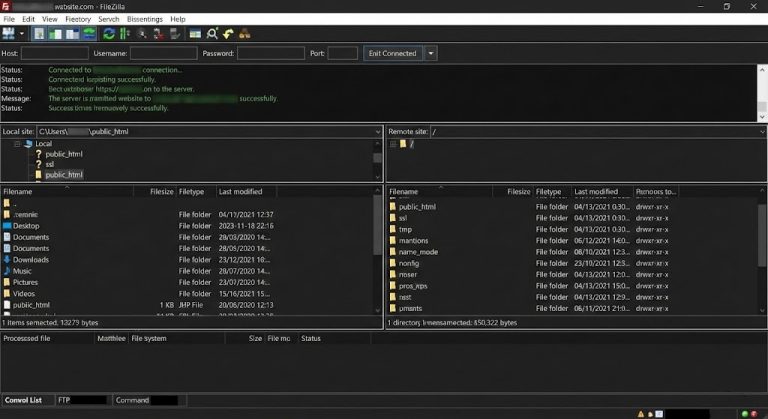The width and height of the screenshot is (768, 419).
Task: Open the Fieotory menu
Action: [x=78, y=19]
